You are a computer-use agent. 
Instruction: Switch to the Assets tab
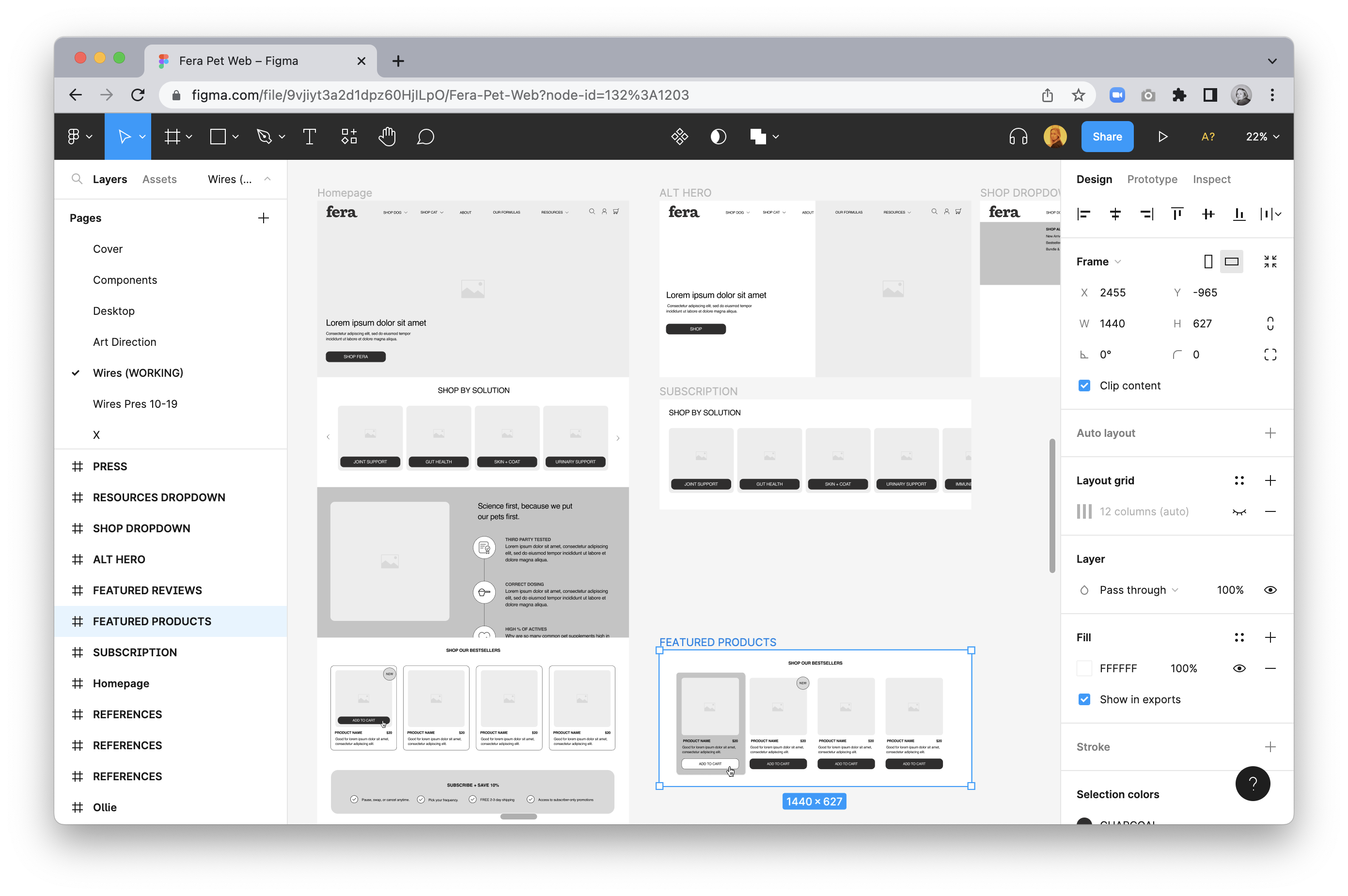[x=159, y=179]
